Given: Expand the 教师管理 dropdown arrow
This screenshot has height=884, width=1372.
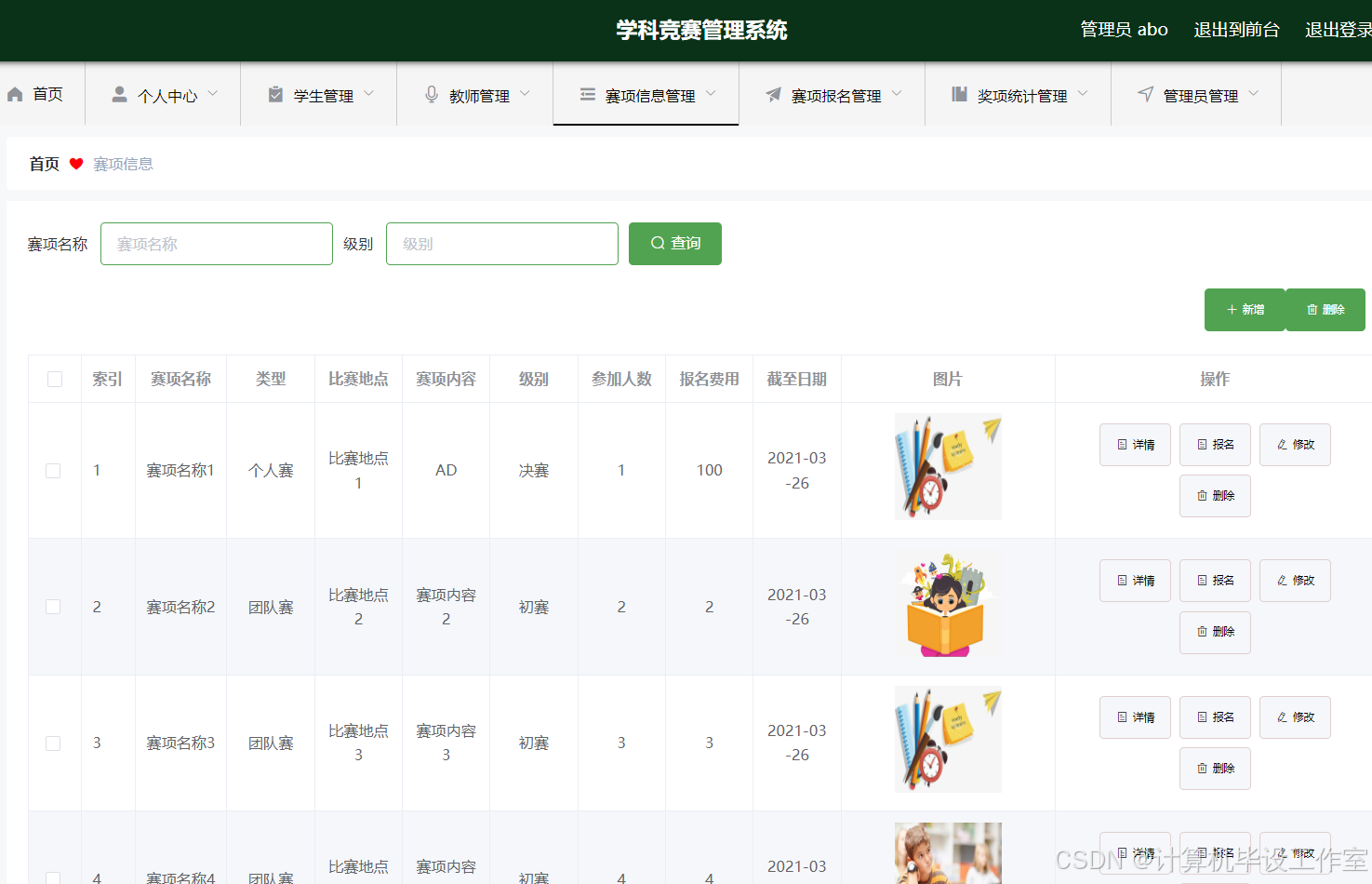Looking at the screenshot, I should pos(526,94).
